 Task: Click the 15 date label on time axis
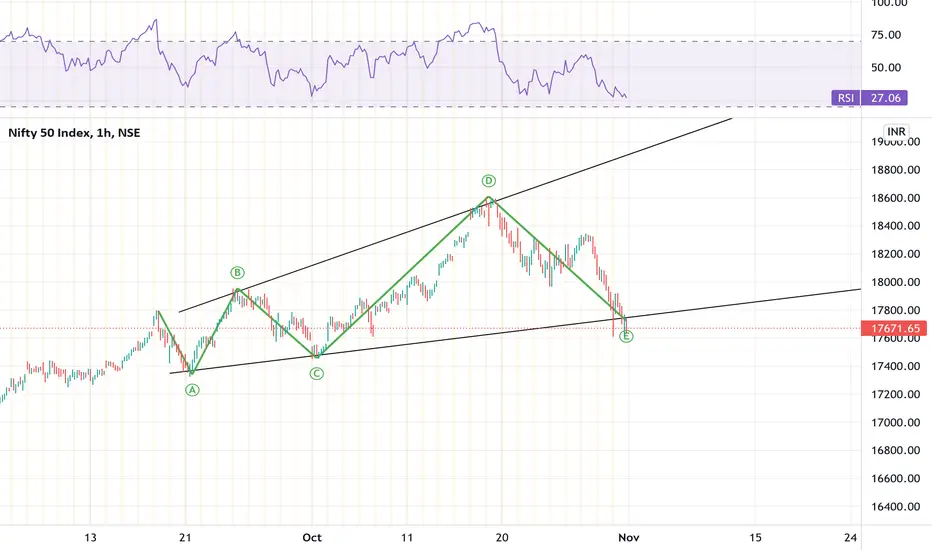pos(755,538)
